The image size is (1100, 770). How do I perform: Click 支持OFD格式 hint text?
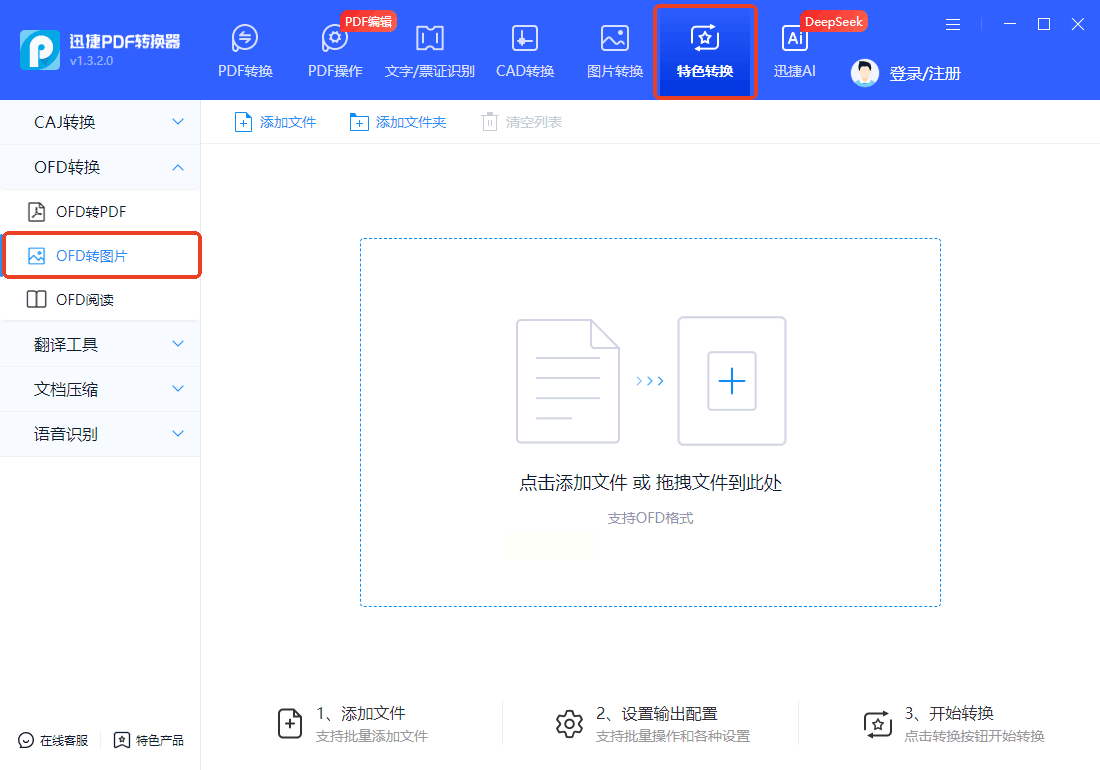pos(650,518)
